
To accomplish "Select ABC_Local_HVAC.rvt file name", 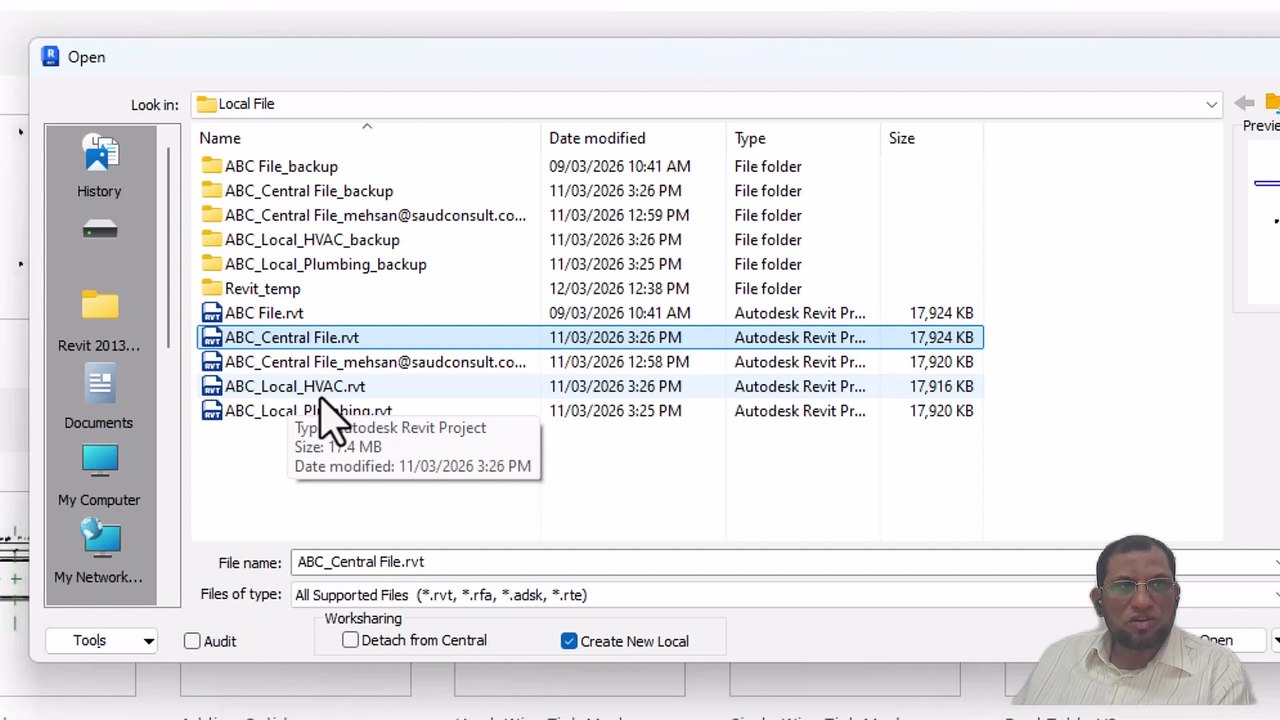I will click(295, 386).
